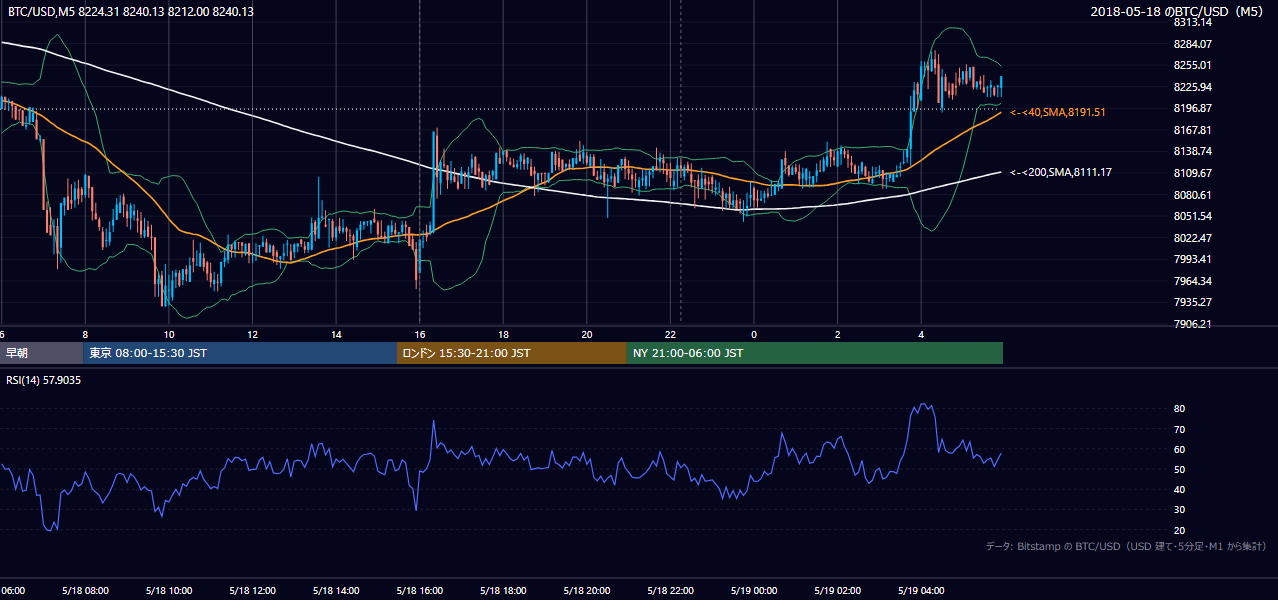
Task: Click price level 8051.54 on price axis
Action: tap(1192, 216)
